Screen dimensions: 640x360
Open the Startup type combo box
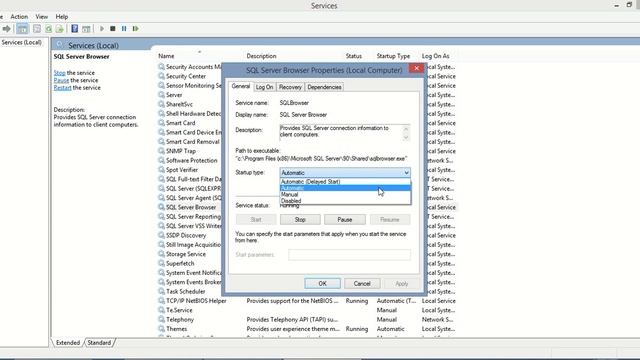(x=345, y=173)
